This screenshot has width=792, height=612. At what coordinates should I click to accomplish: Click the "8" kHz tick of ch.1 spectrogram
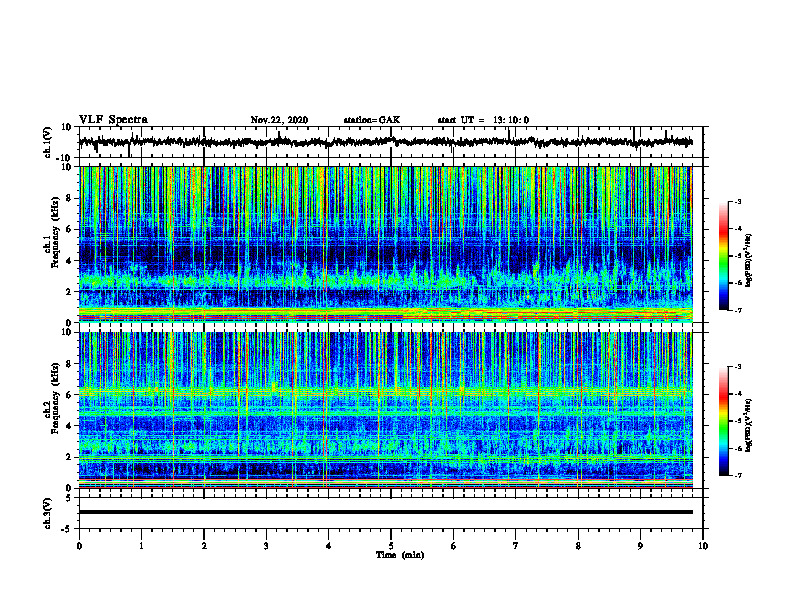70,198
